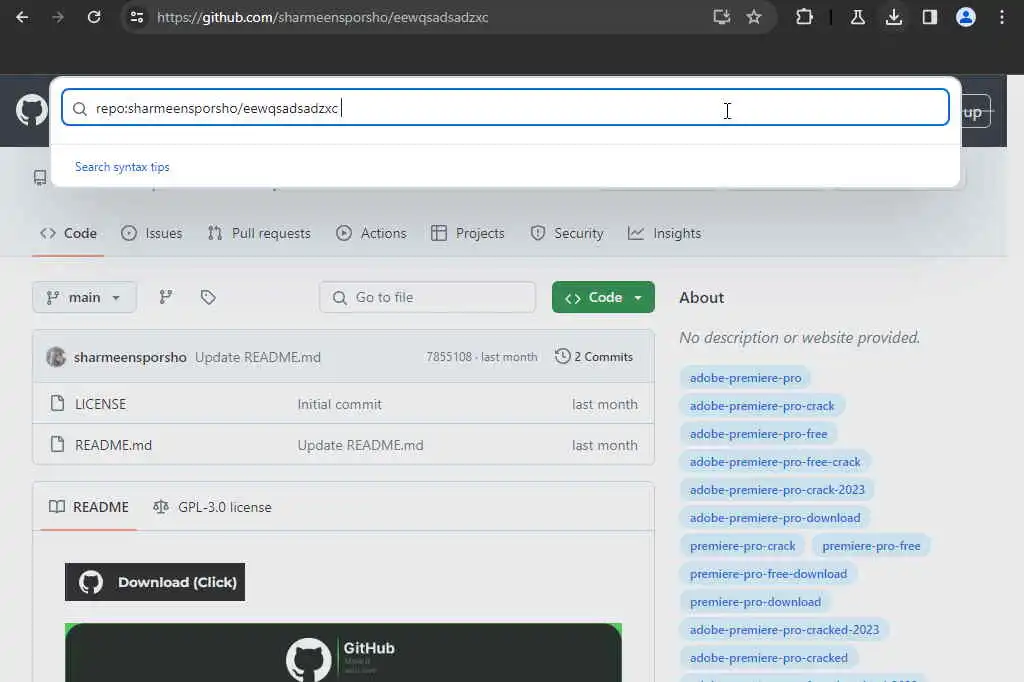Viewport: 1024px width, 682px height.
Task: Bookmark this page with star icon
Action: 754,17
